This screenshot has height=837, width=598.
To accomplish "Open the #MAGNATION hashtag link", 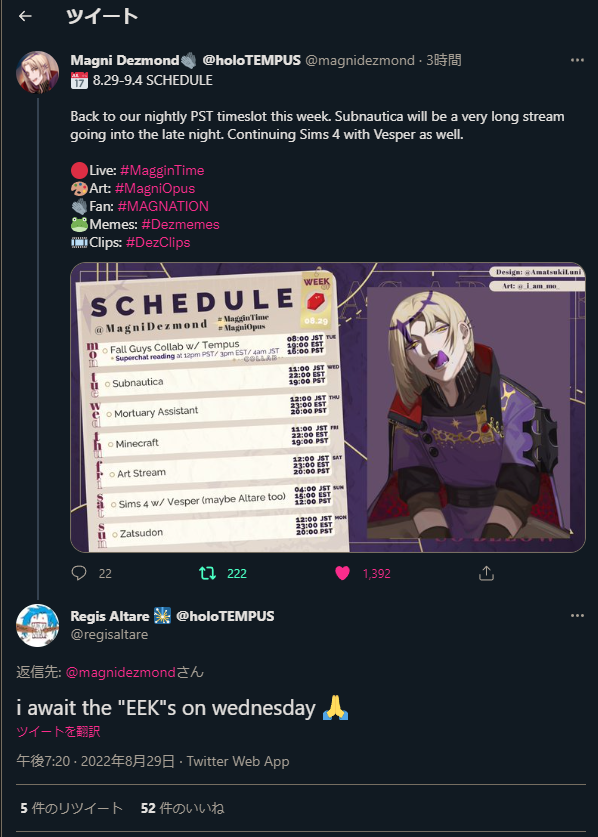I will click(x=163, y=206).
